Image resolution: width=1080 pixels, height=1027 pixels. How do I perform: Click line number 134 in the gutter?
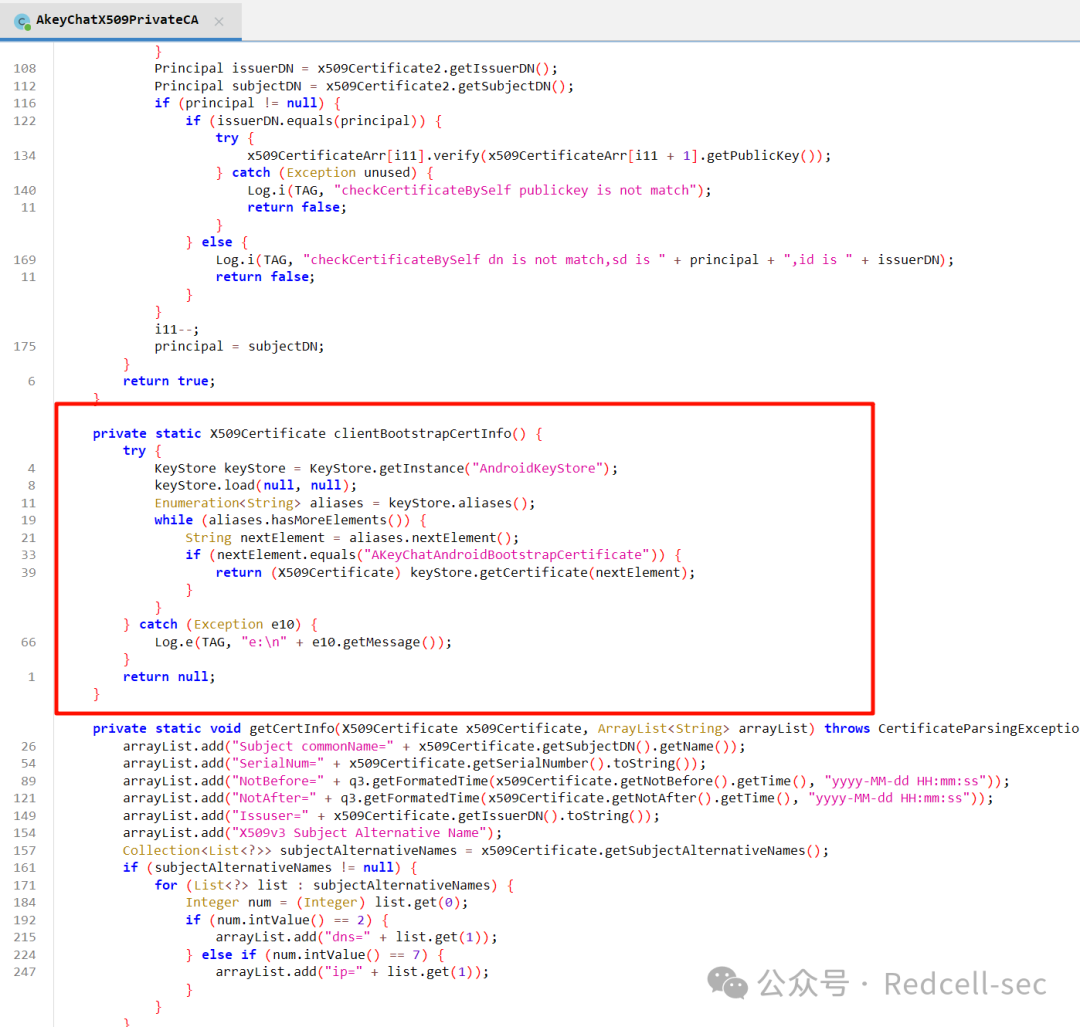click(24, 155)
